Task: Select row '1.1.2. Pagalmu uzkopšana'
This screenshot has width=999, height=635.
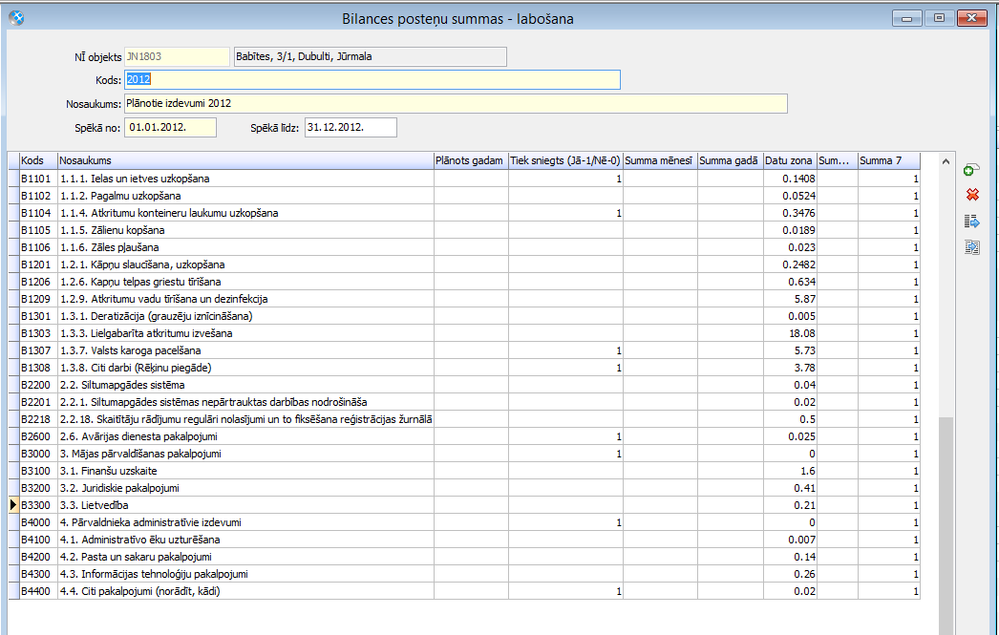Action: [120, 196]
